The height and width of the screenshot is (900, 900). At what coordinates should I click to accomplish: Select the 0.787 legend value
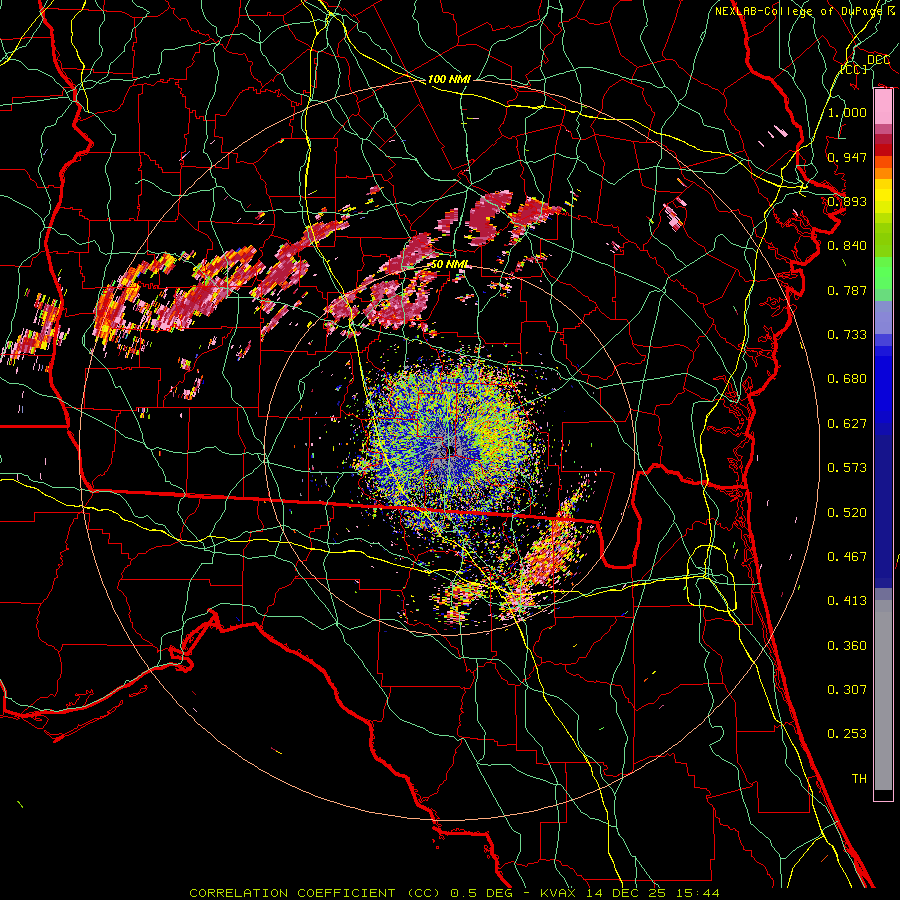tap(847, 290)
